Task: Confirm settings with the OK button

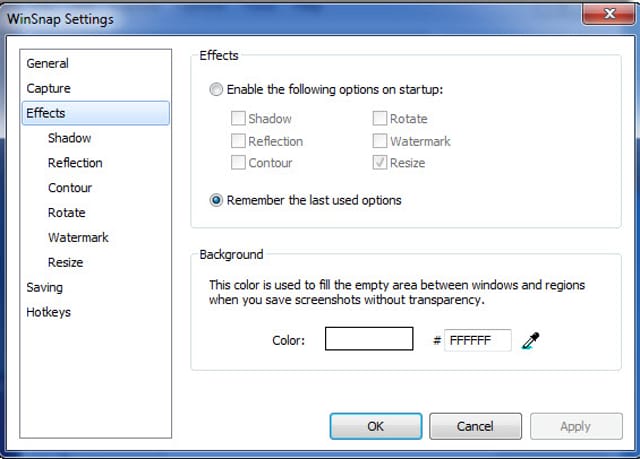Action: 376,426
